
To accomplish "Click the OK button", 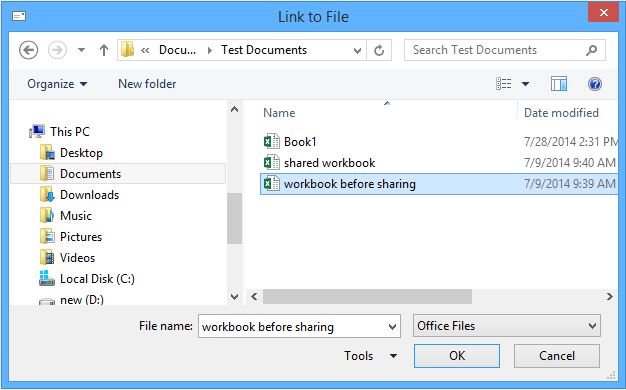I will 457,356.
